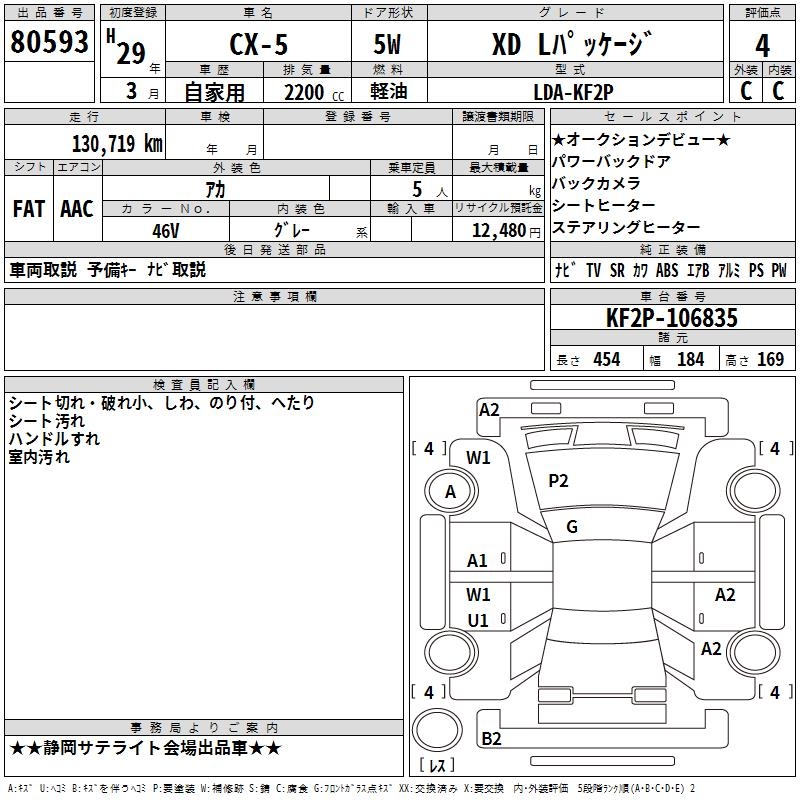
Task: Click the color number 46V
Action: [x=166, y=231]
